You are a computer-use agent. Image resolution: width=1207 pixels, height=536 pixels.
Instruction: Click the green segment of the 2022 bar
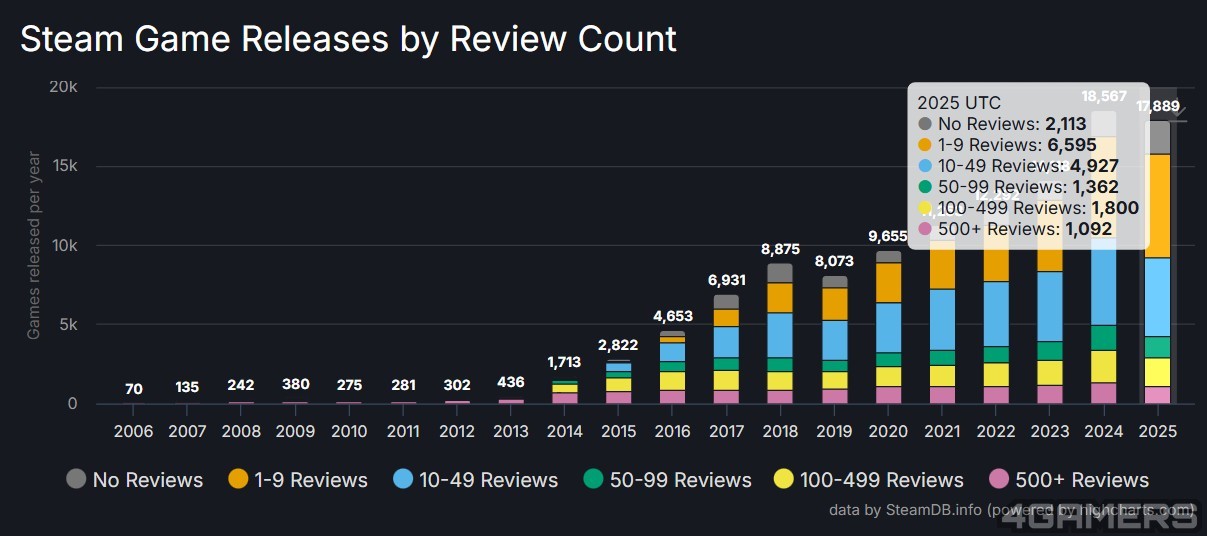tap(996, 354)
